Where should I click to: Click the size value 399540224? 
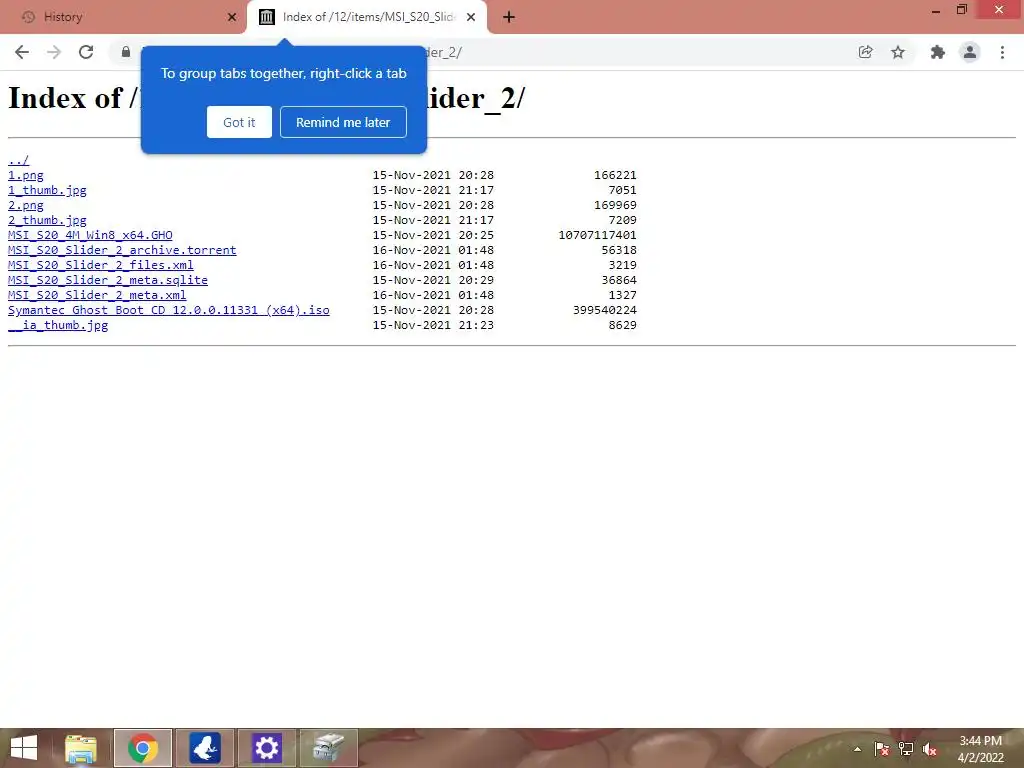(605, 310)
